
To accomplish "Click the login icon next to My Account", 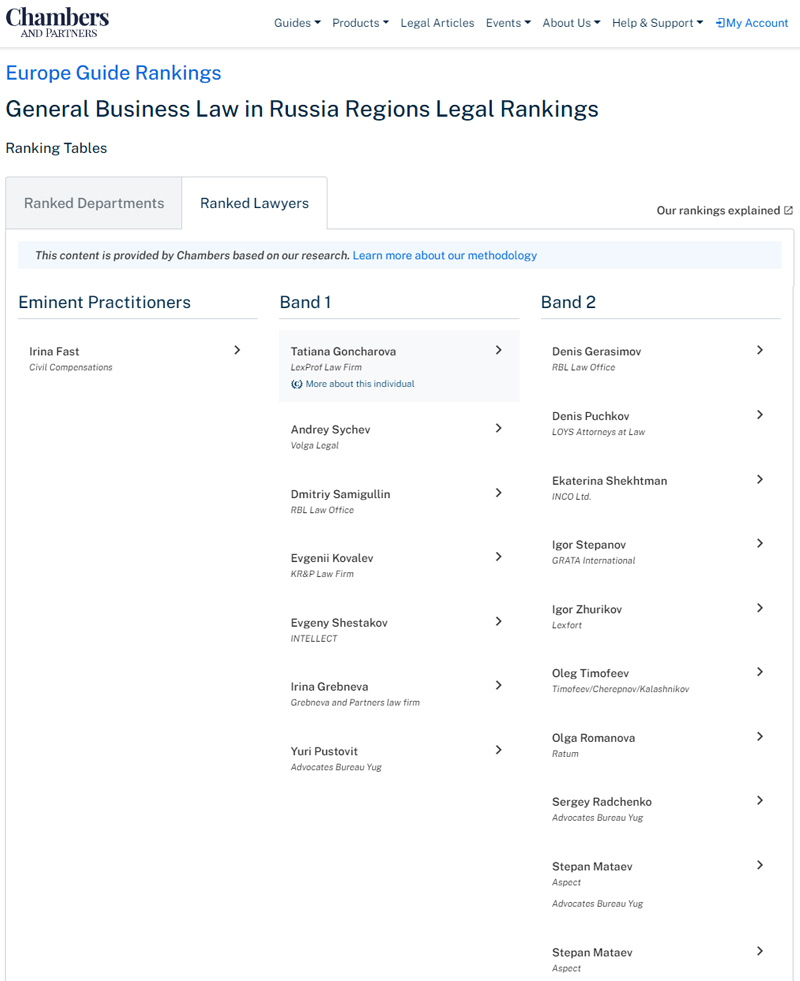I will pos(721,23).
